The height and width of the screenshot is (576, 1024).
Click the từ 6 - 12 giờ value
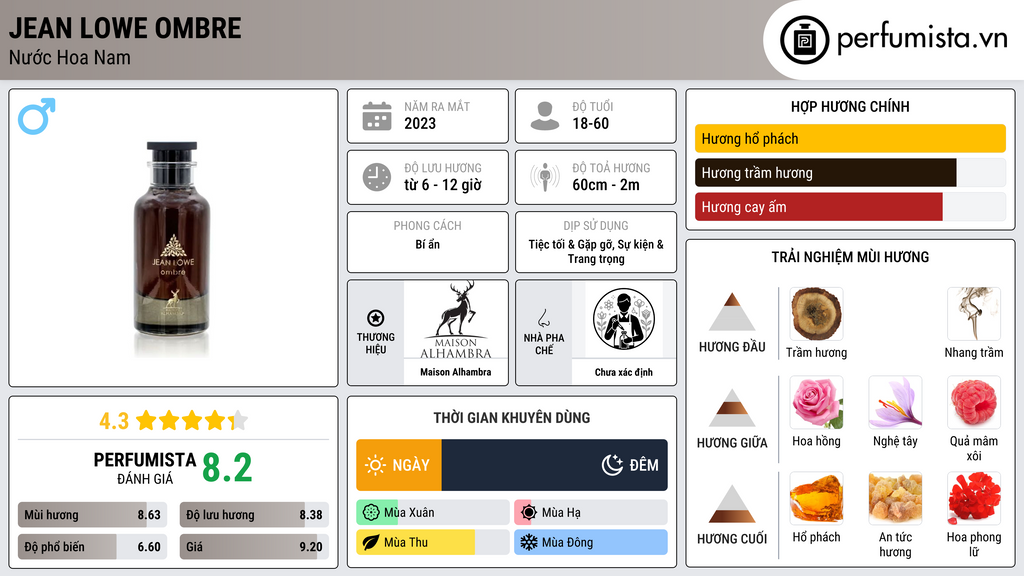pos(443,185)
